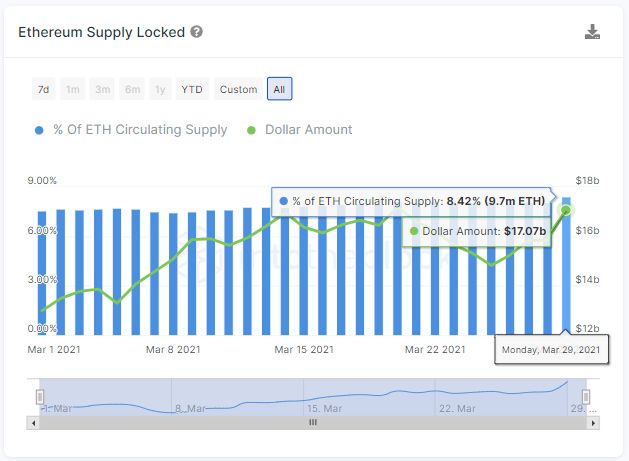
Task: Download the Ethereum Supply Locked chart
Action: tap(592, 32)
